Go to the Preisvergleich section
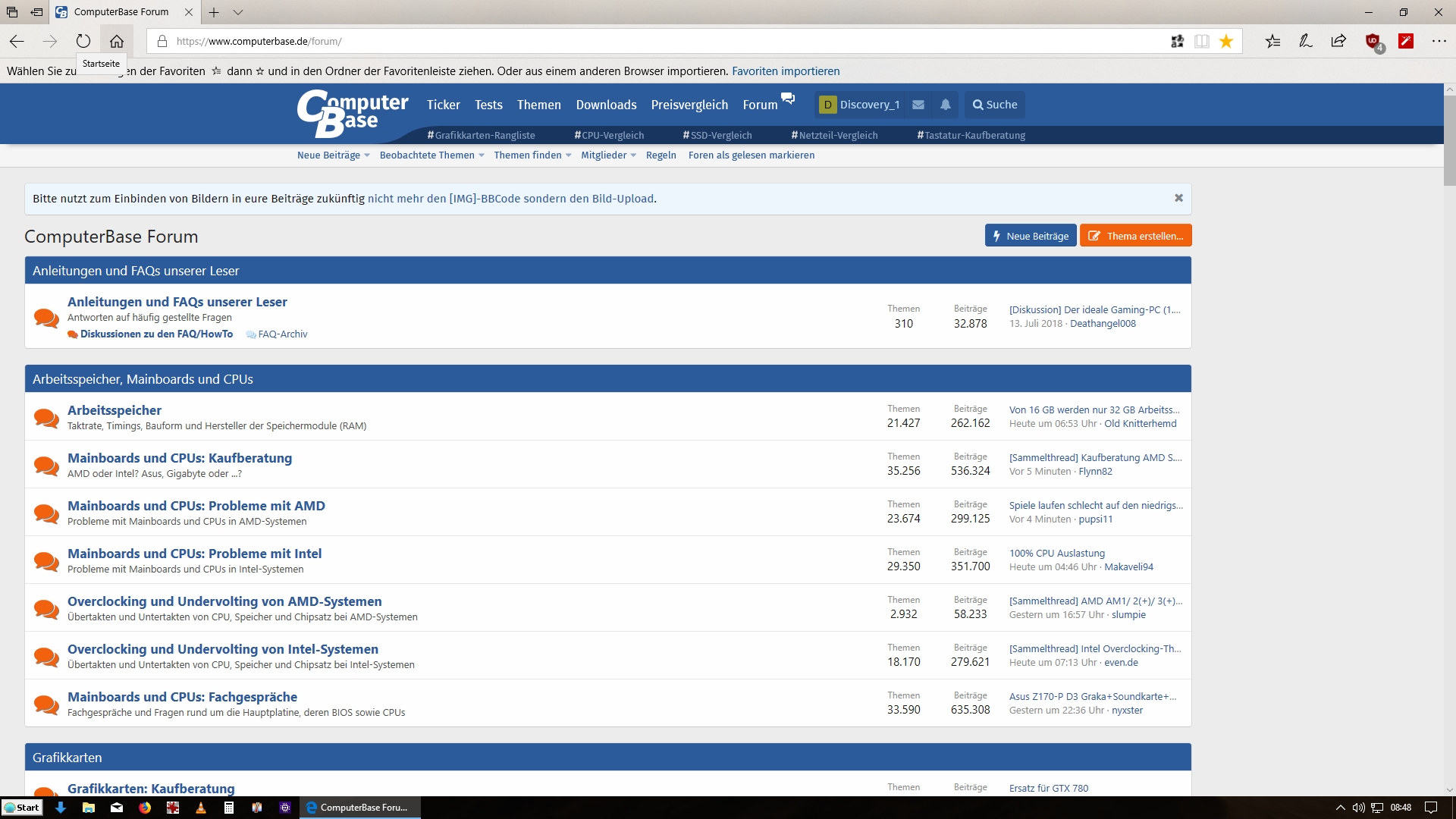 click(x=689, y=105)
